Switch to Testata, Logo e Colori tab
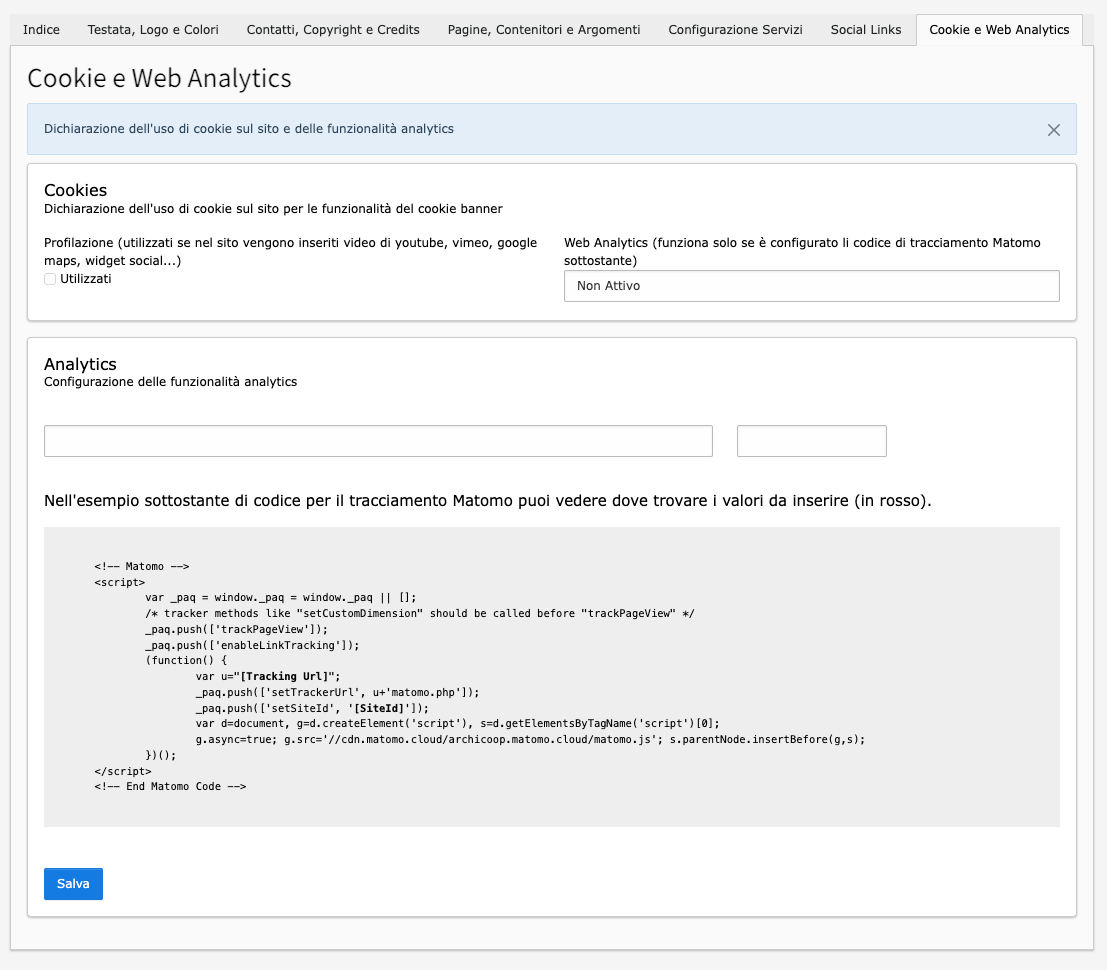This screenshot has width=1107, height=970. pos(153,30)
